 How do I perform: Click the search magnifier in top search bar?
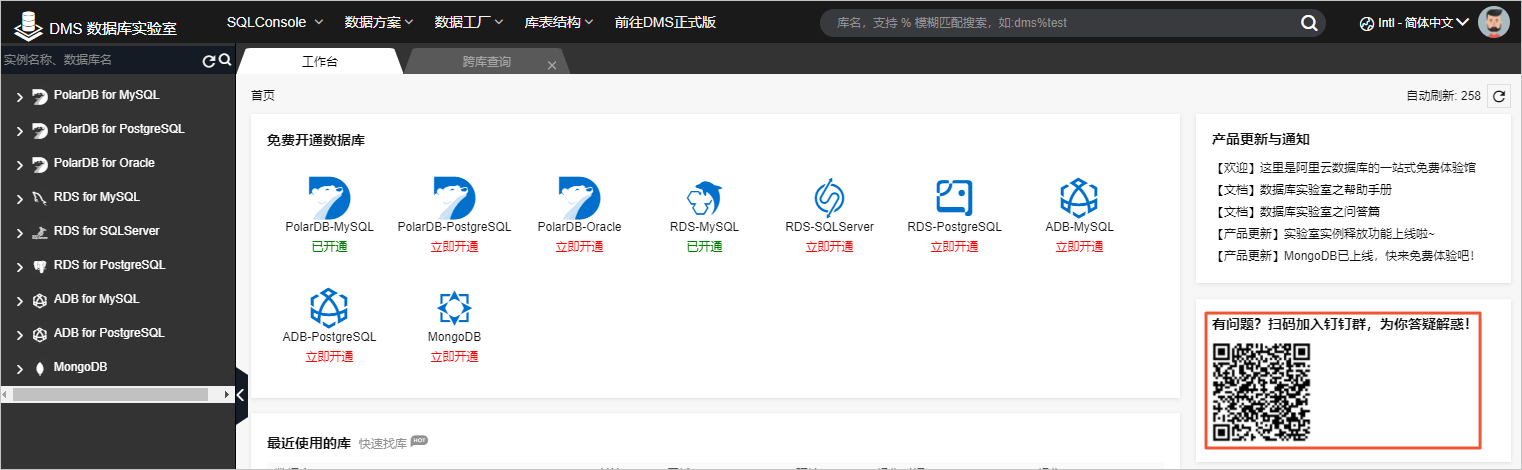[x=1308, y=23]
